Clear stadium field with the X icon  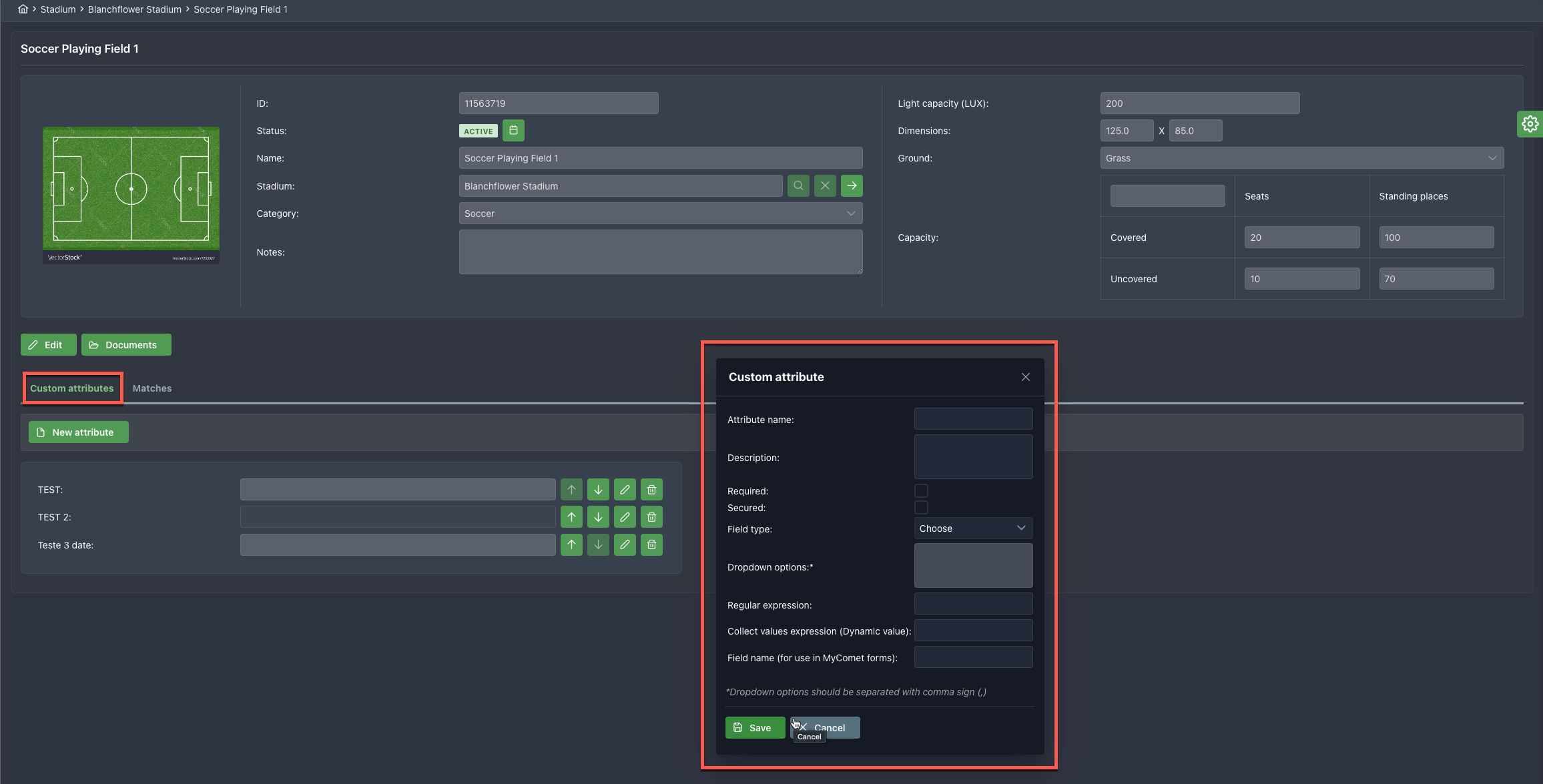coord(825,186)
